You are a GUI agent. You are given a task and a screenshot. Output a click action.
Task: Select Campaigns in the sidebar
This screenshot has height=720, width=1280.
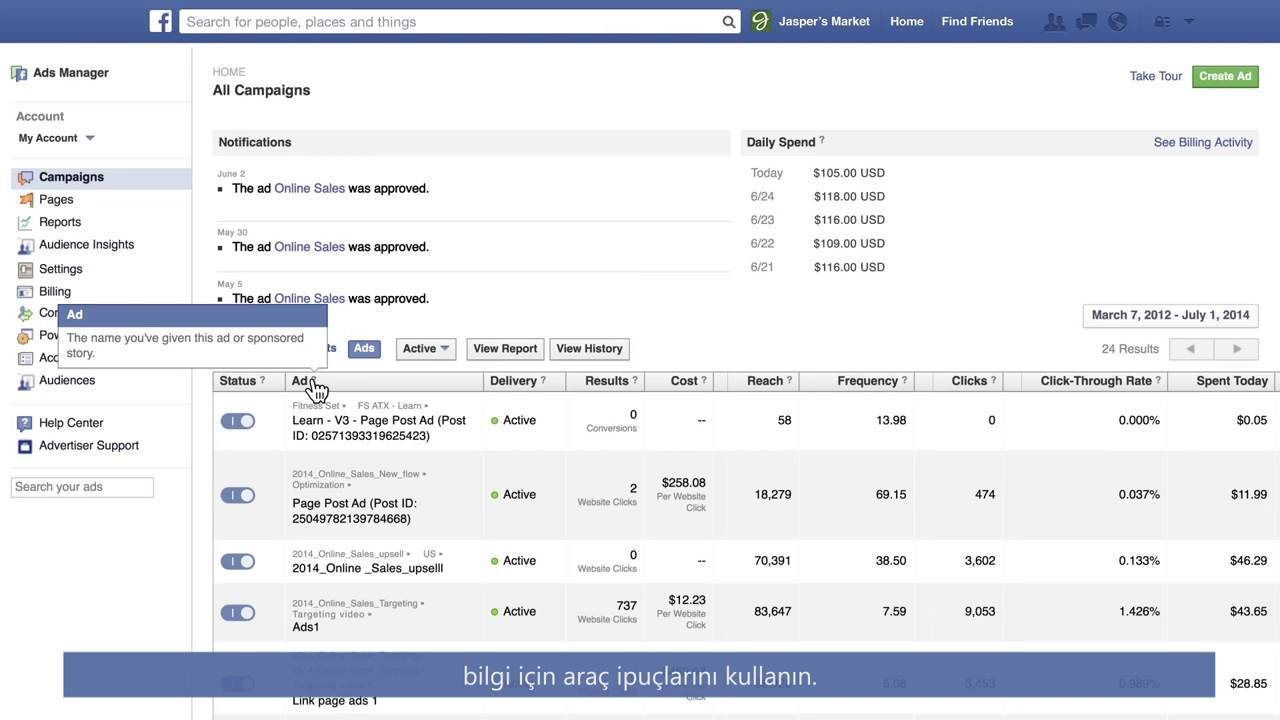[71, 177]
